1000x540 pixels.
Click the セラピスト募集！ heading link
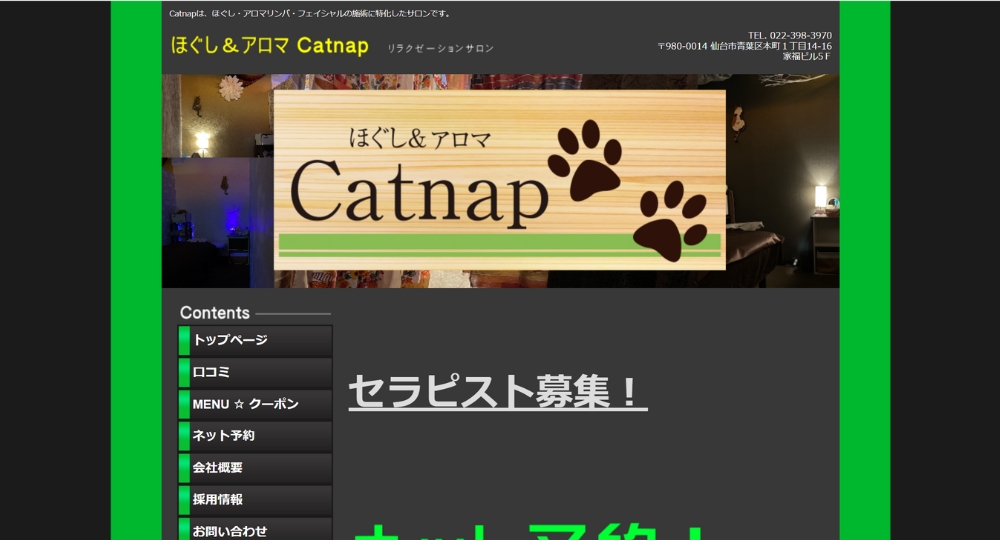pos(497,391)
